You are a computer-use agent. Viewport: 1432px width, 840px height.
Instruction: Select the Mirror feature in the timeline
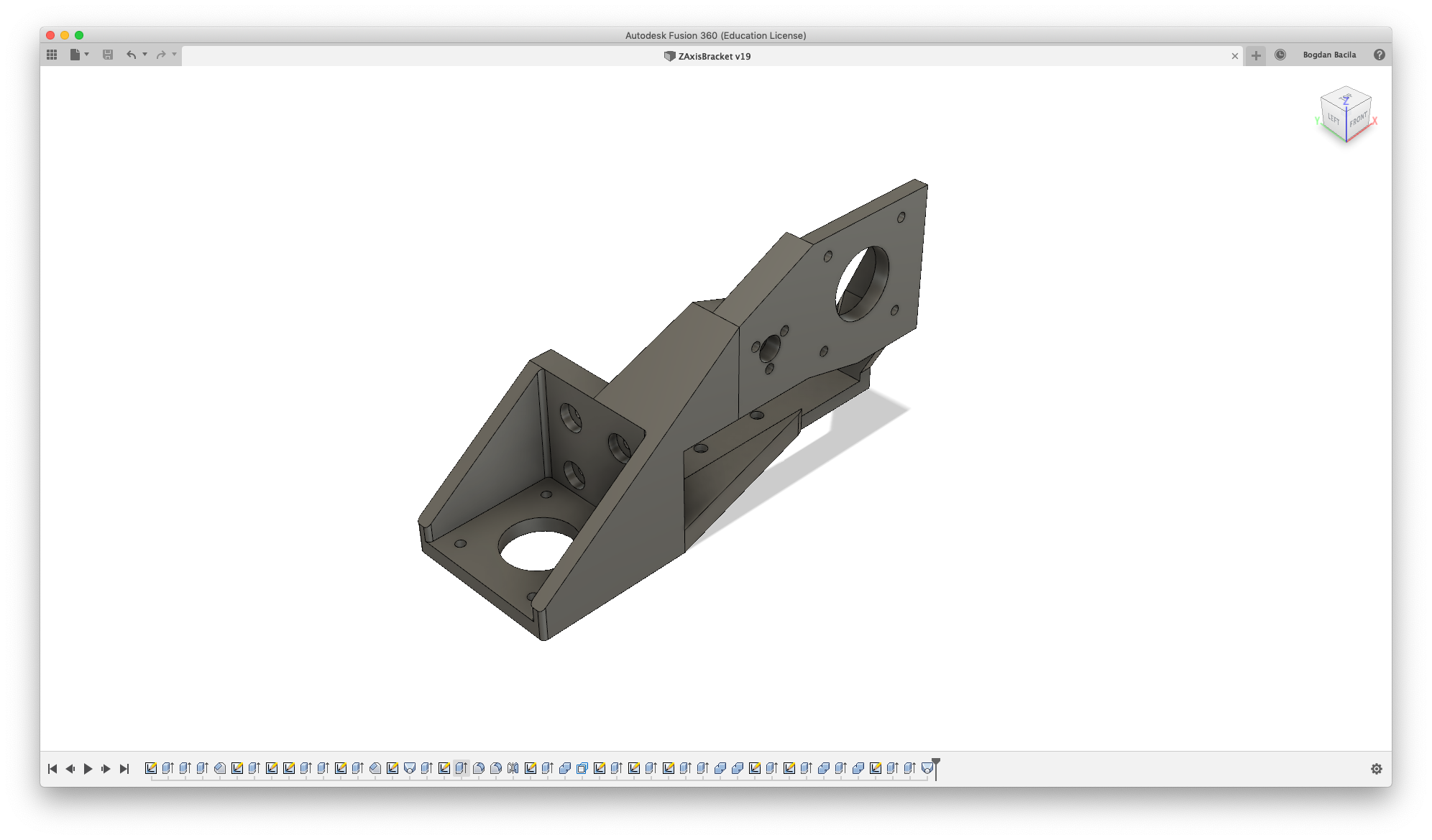[x=513, y=768]
